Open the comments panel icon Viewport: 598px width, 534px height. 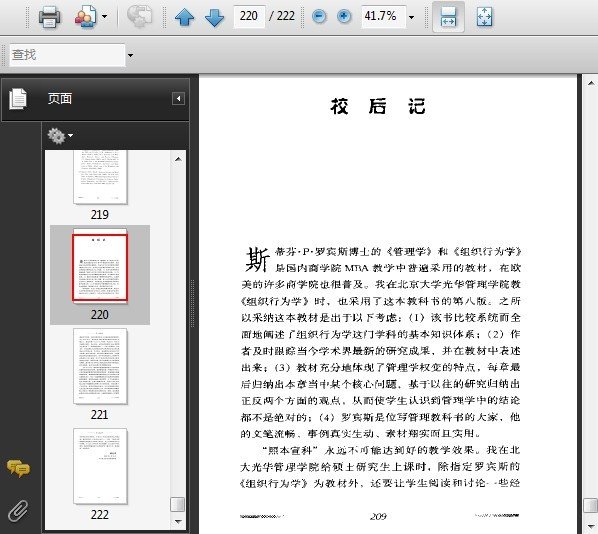point(18,468)
